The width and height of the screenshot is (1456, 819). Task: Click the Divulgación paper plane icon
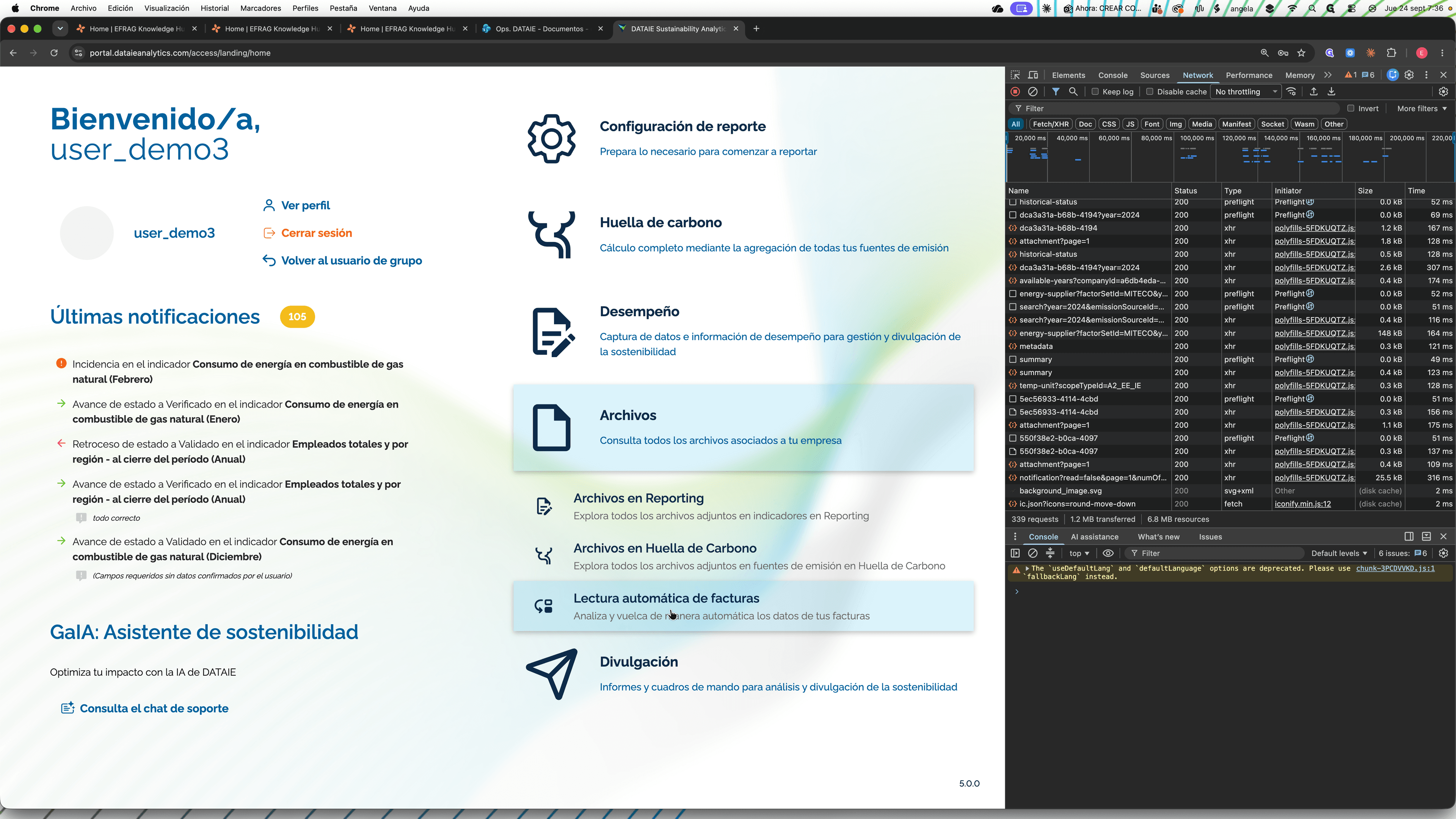click(x=552, y=674)
